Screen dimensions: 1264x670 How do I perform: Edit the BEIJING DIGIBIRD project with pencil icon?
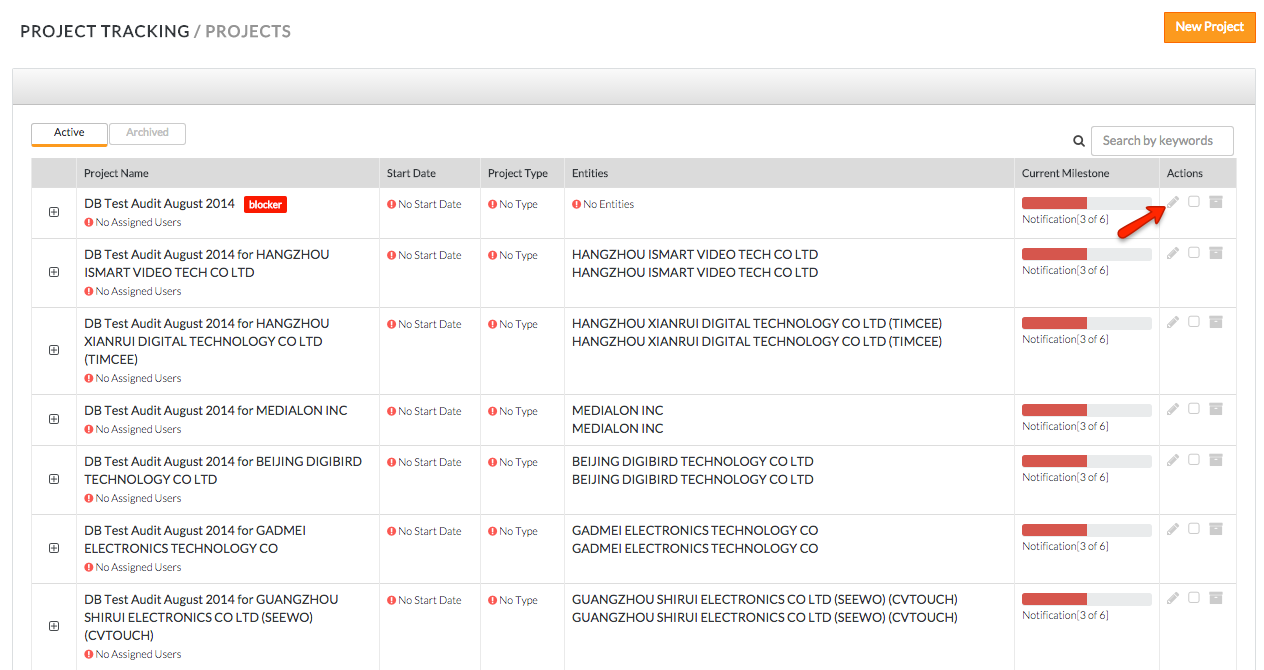click(x=1173, y=460)
